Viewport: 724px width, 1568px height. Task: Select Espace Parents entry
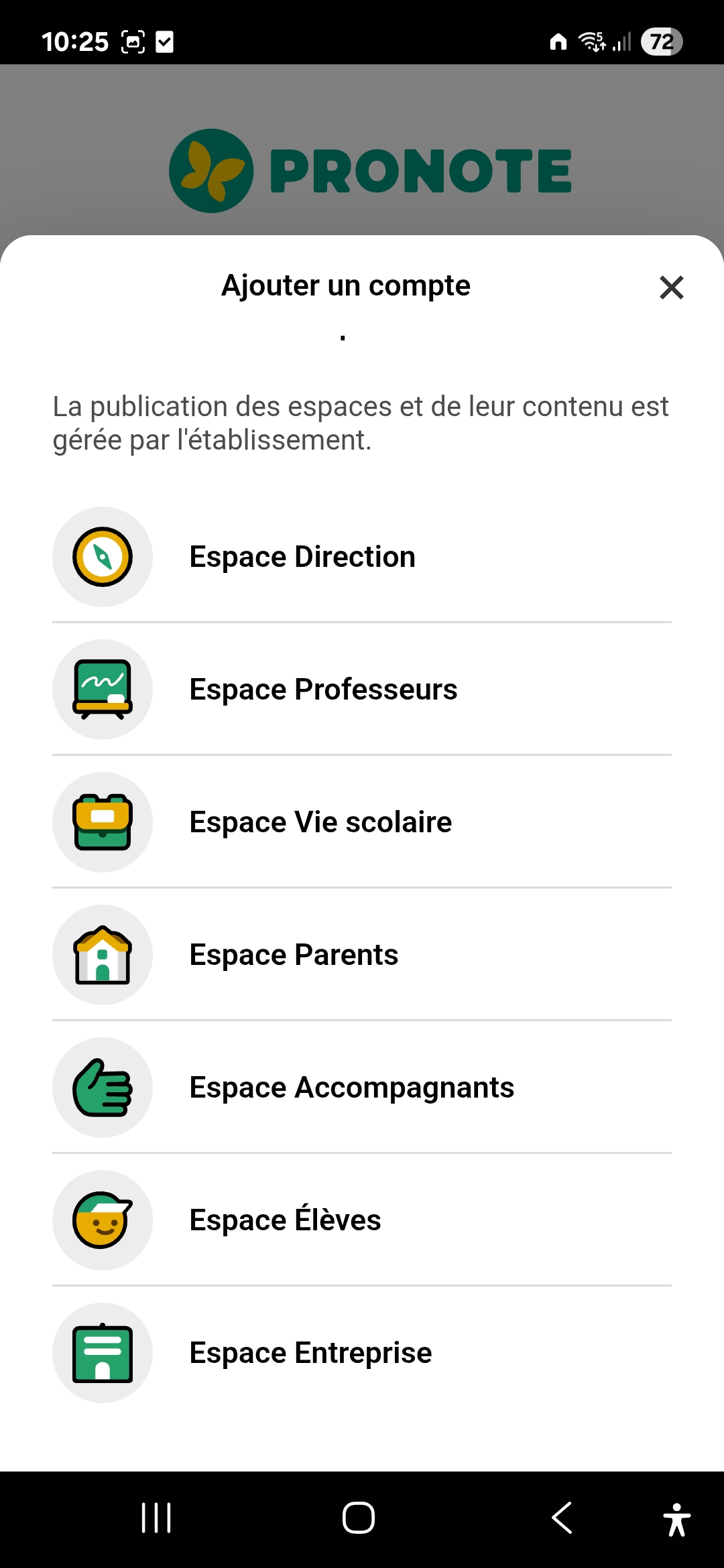coord(294,955)
